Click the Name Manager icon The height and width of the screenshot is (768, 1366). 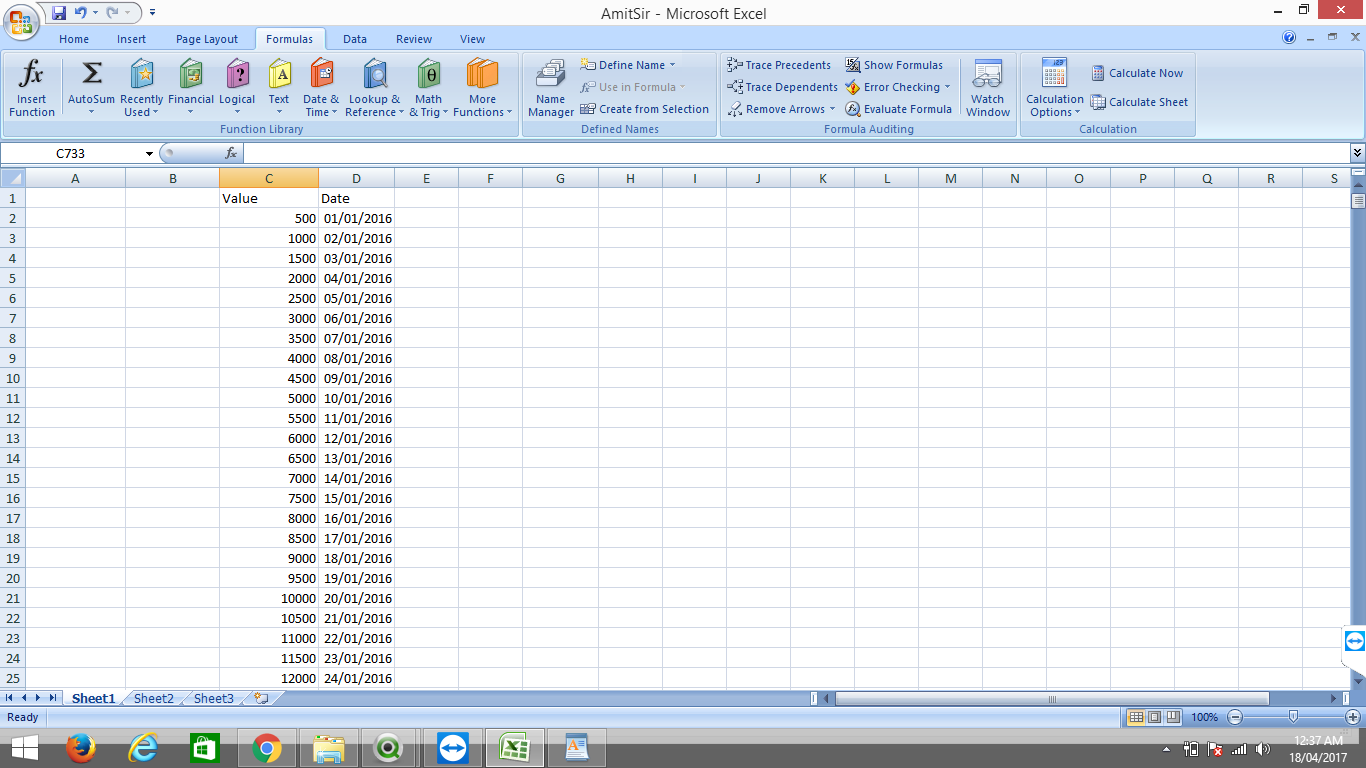point(550,88)
